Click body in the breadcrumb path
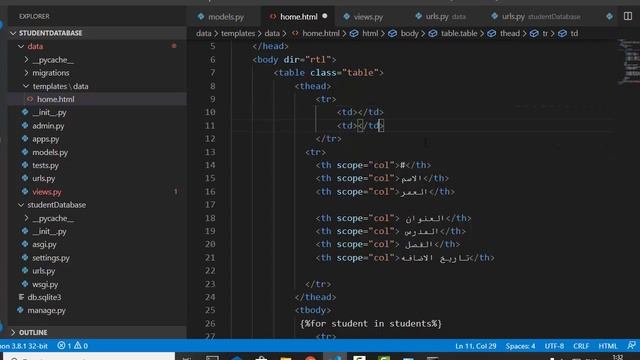Image resolution: width=640 pixels, height=360 pixels. click(x=409, y=33)
